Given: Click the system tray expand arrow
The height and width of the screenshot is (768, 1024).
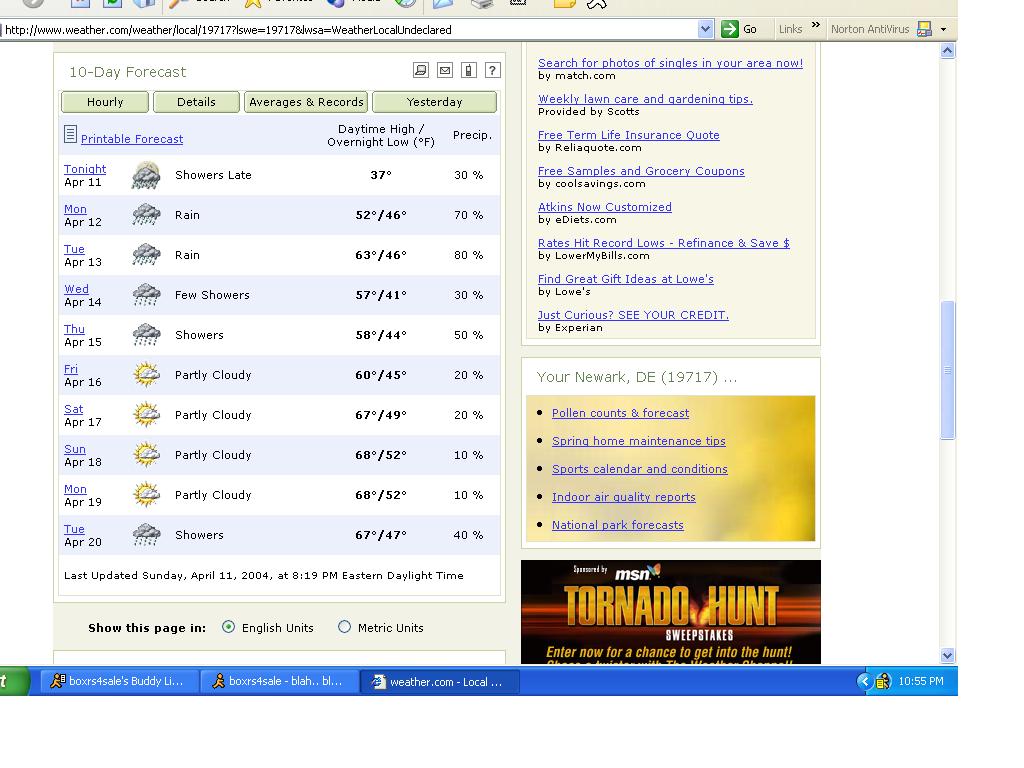Looking at the screenshot, I should coord(864,681).
